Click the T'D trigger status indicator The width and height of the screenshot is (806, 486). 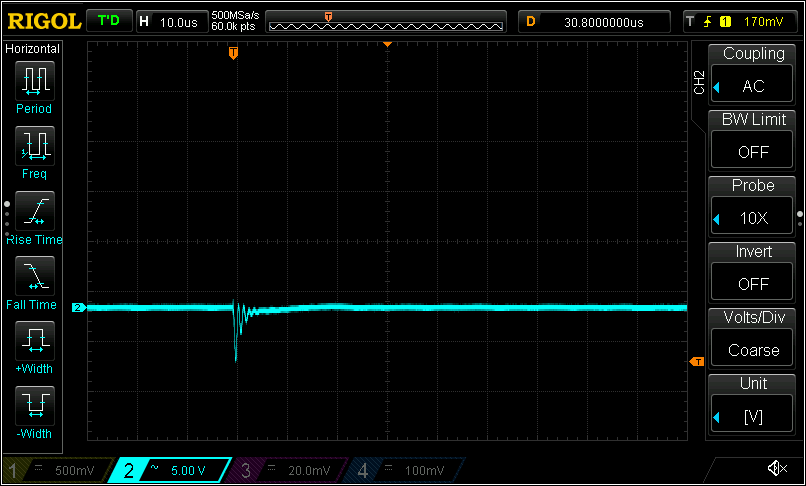(108, 21)
